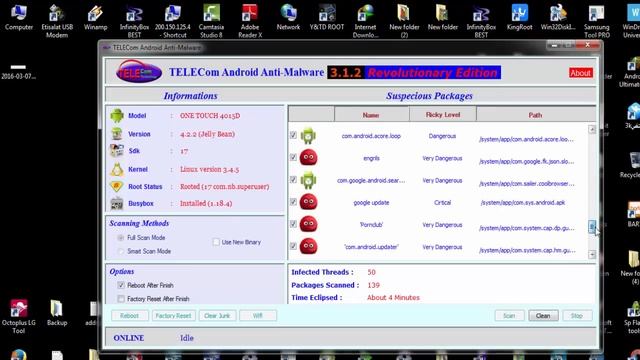
Task: Click the Reboot button
Action: 129,316
